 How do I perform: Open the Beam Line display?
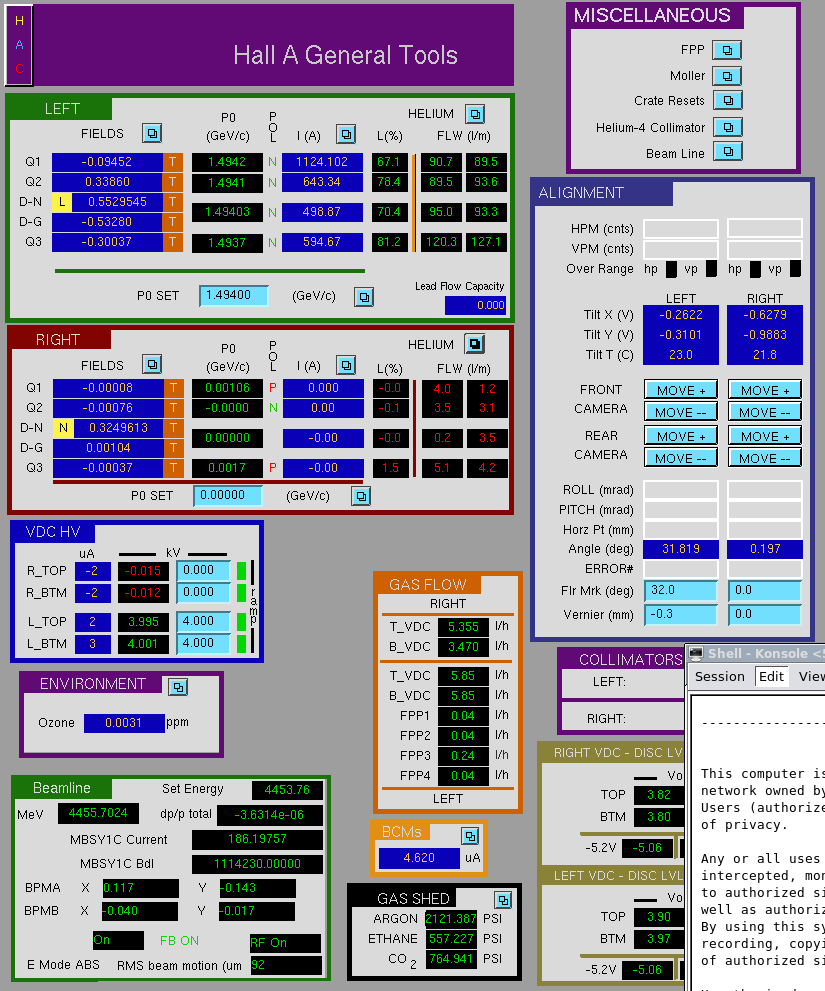(x=728, y=152)
